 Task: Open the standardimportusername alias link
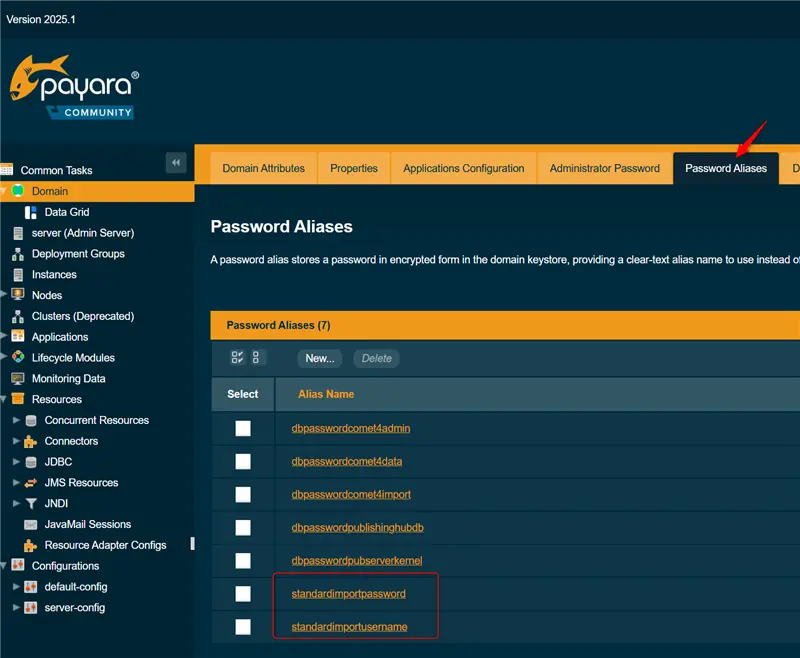coord(349,627)
